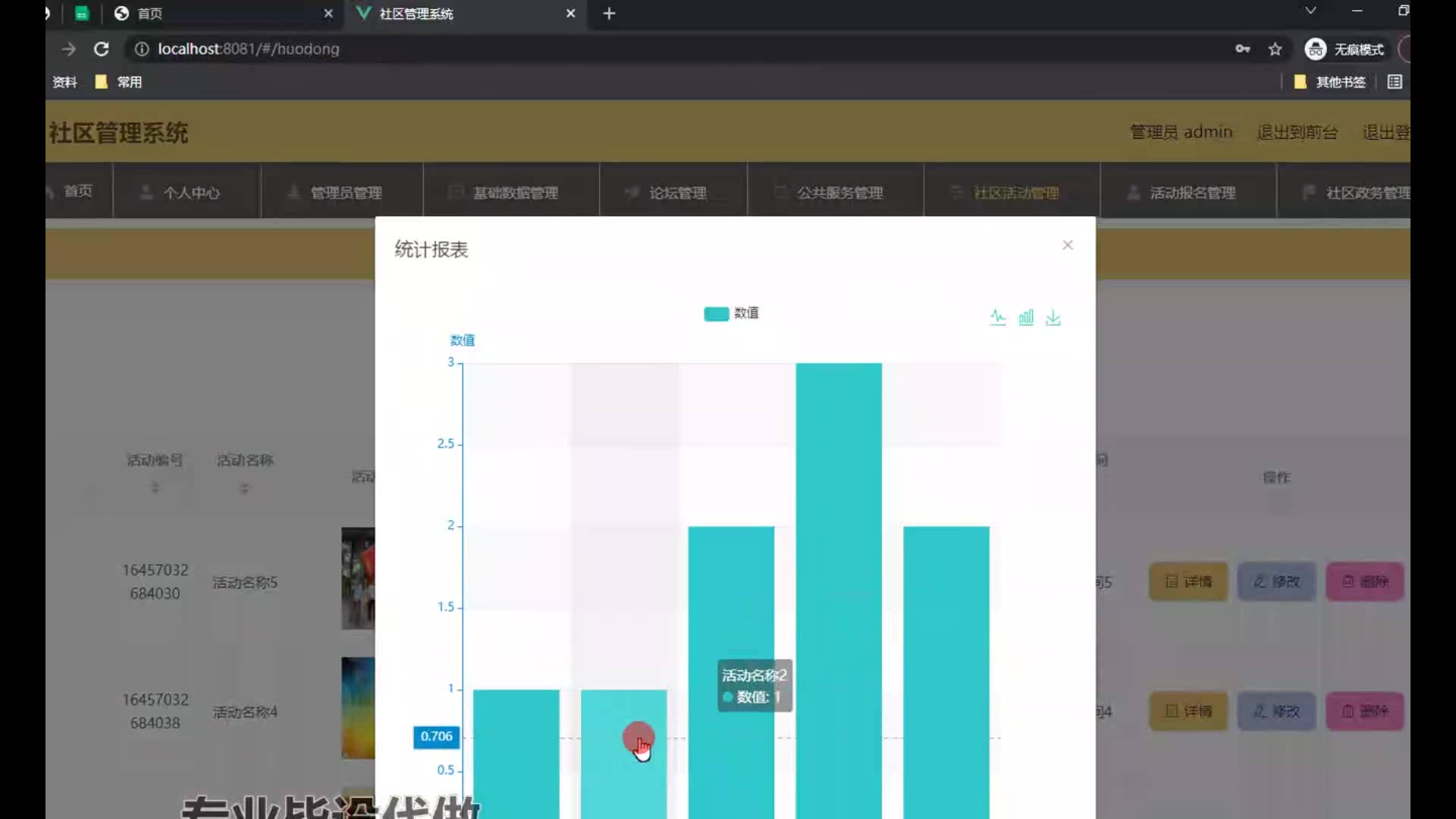This screenshot has width=1456, height=819.
Task: Sort by 活动编号 column arrows
Action: tap(155, 488)
